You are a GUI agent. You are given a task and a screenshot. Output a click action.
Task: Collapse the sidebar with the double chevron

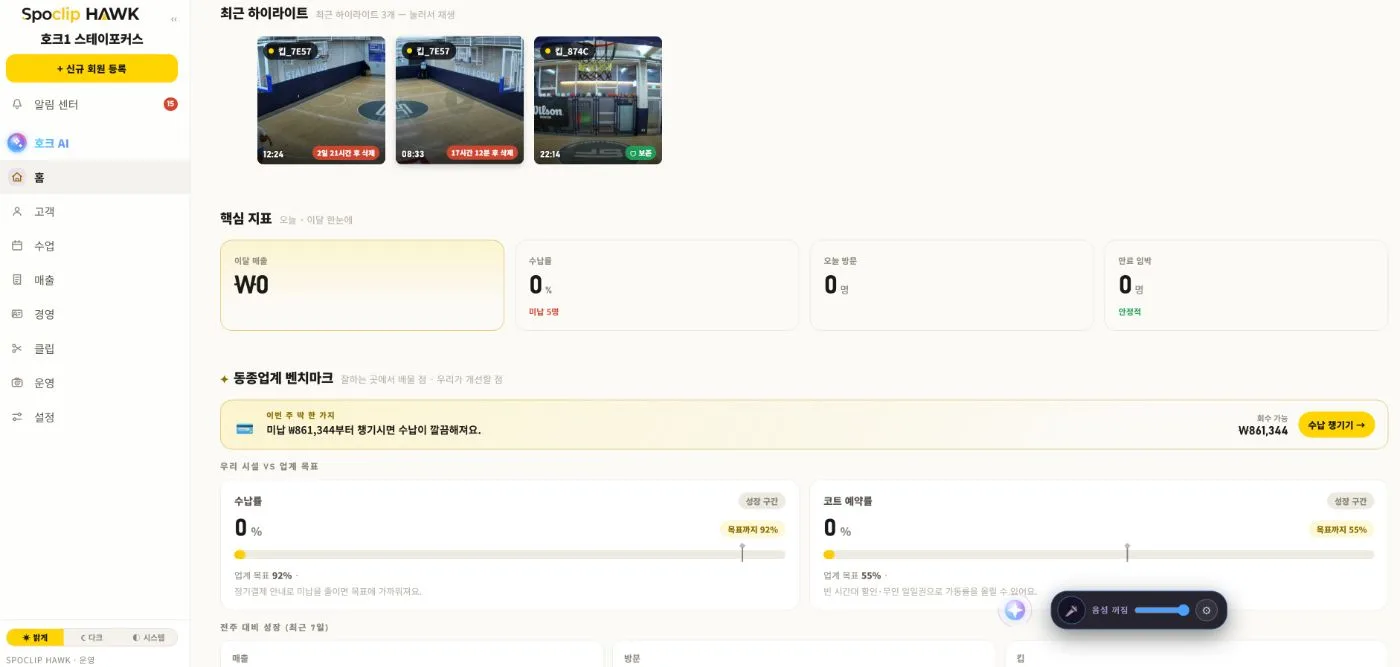174,19
